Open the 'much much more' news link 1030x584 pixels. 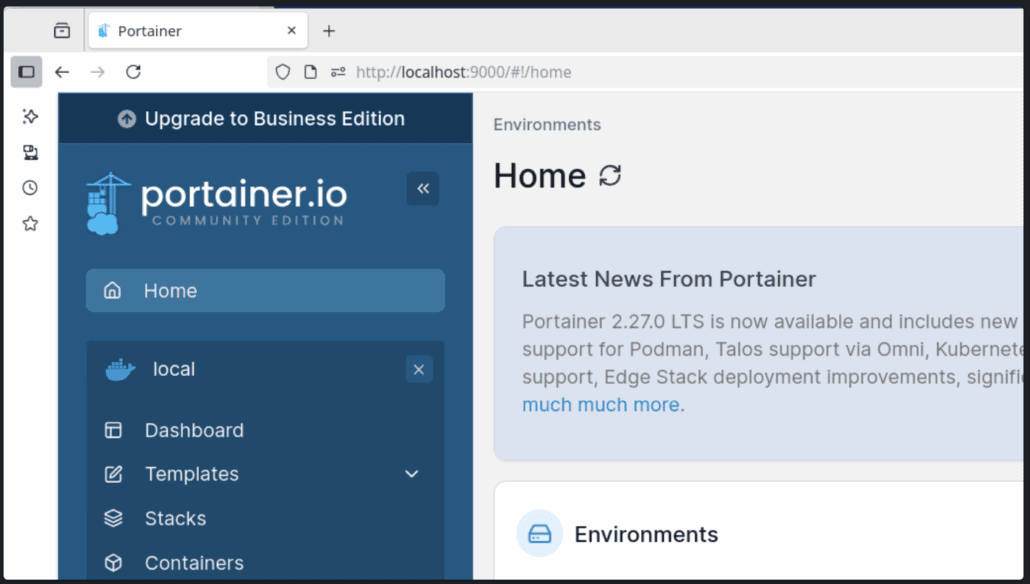click(x=600, y=405)
